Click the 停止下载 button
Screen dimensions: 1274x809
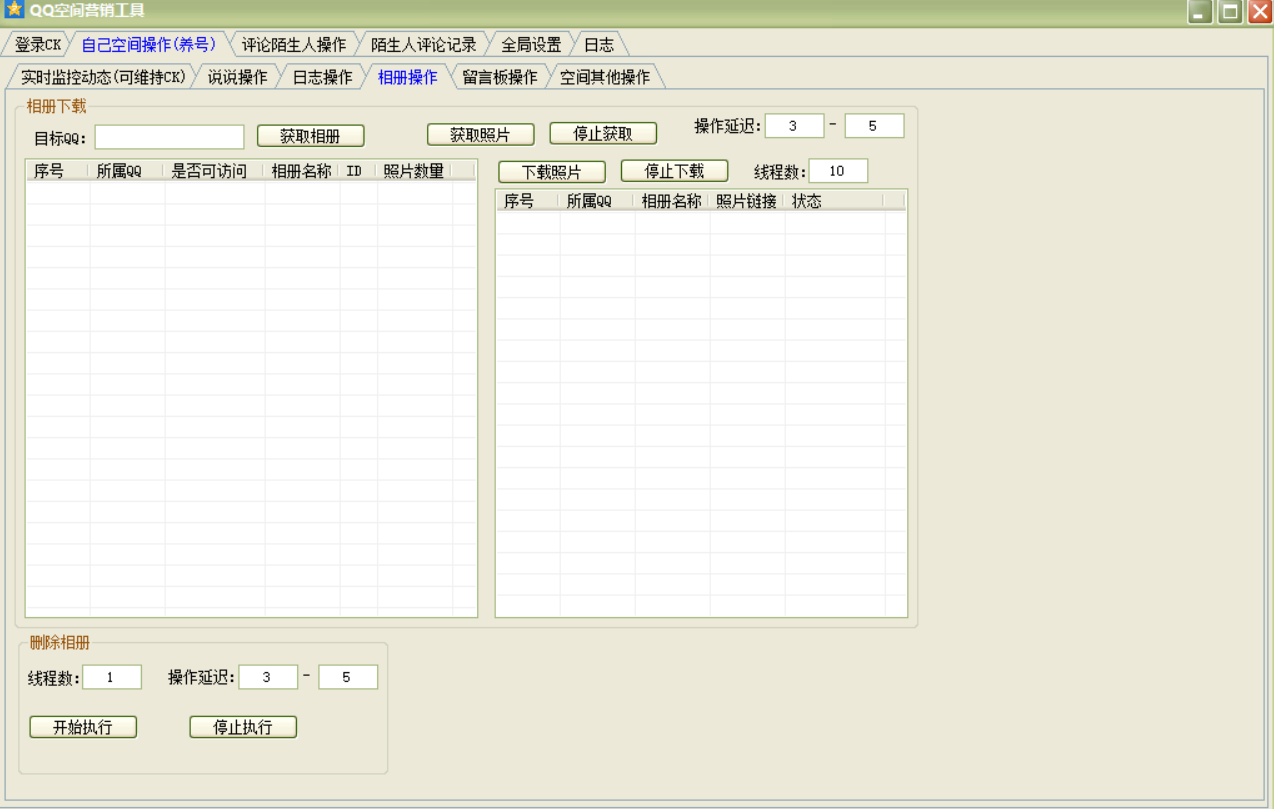(674, 171)
